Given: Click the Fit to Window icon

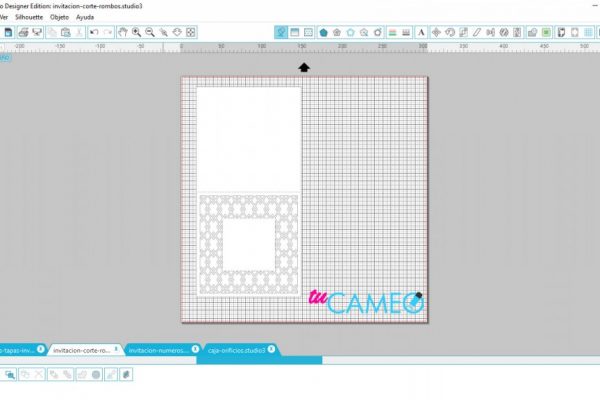Looking at the screenshot, I should click(x=191, y=33).
